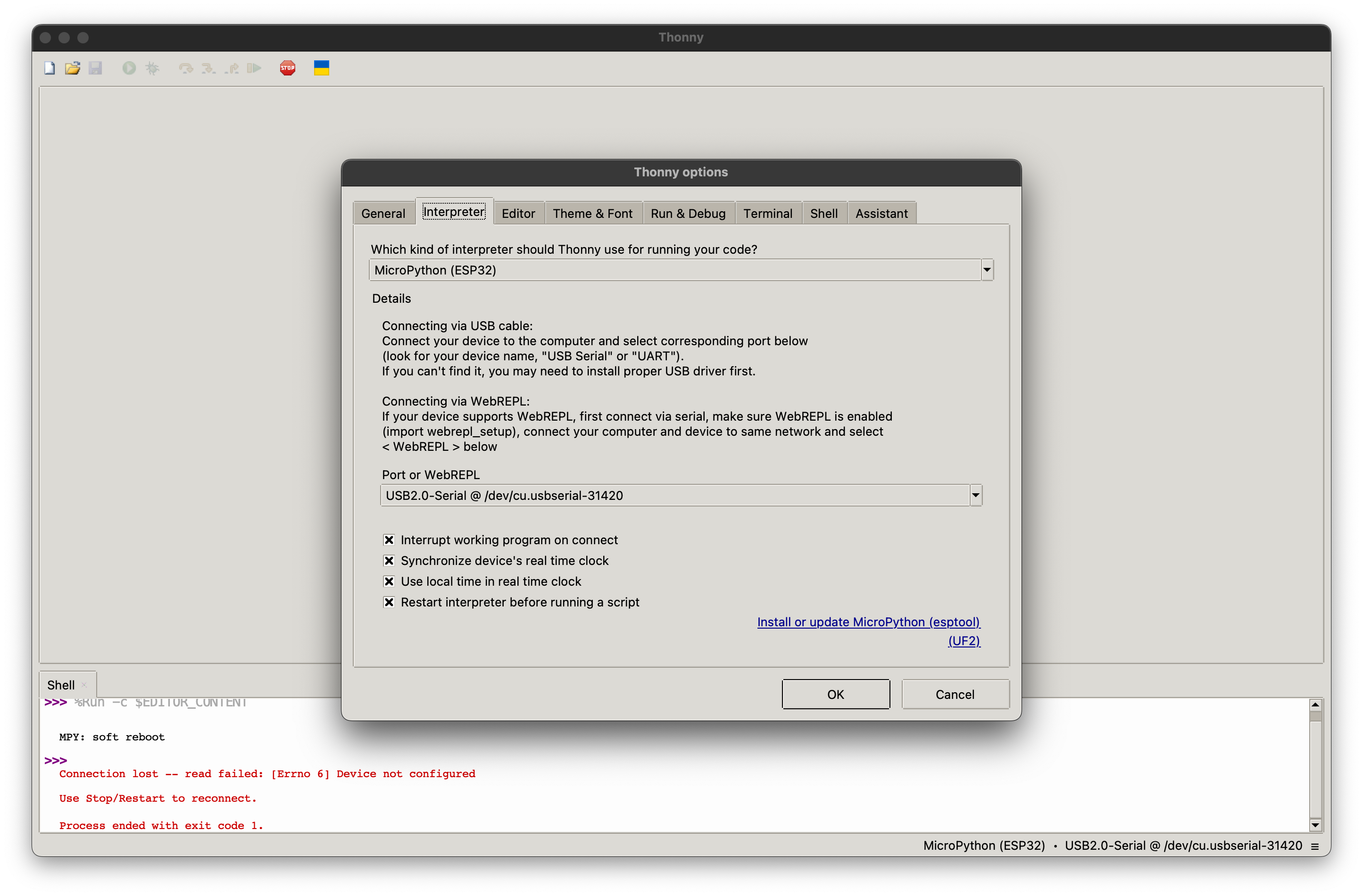This screenshot has width=1363, height=896.
Task: Click Install or update MicroPython (esptool) link
Action: (868, 622)
